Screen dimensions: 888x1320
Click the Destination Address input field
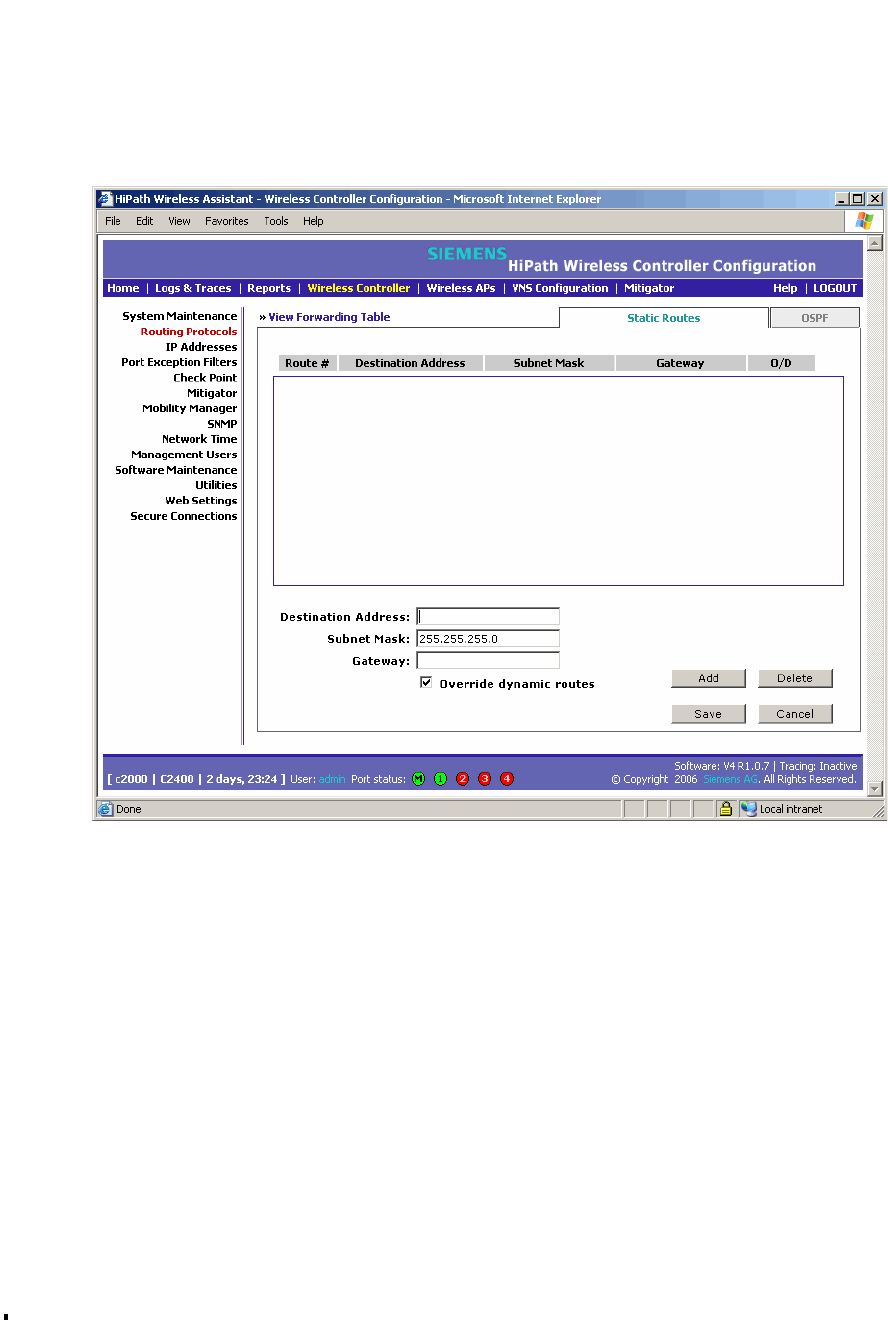click(x=488, y=617)
